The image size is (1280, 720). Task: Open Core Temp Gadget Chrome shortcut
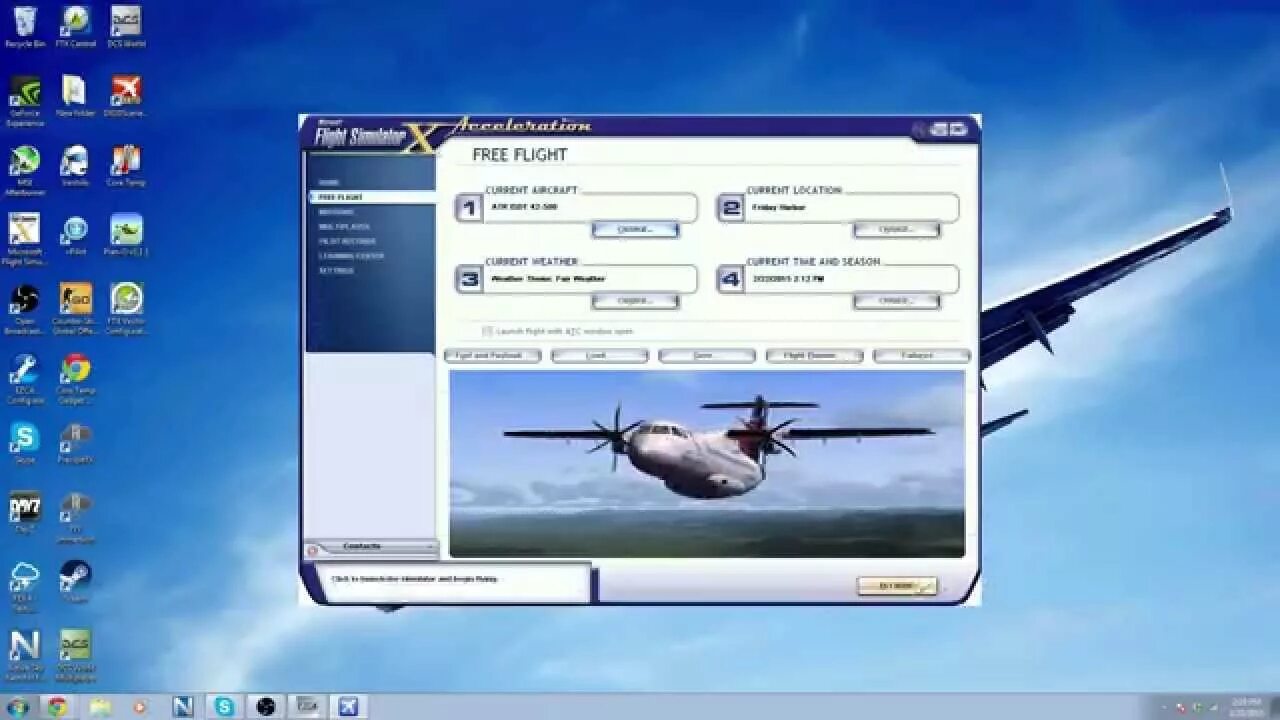coord(76,379)
